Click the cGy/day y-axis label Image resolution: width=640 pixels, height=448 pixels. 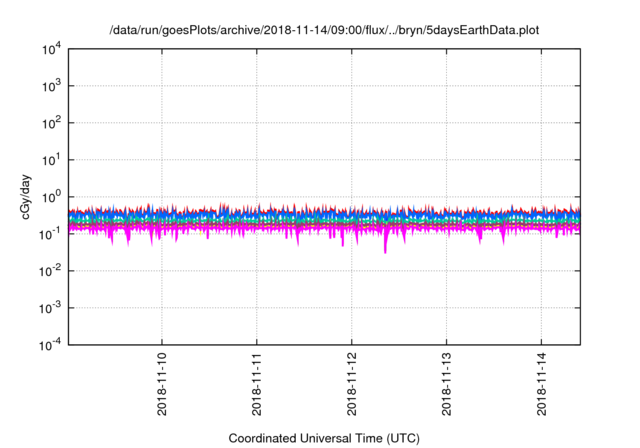pyautogui.click(x=26, y=197)
